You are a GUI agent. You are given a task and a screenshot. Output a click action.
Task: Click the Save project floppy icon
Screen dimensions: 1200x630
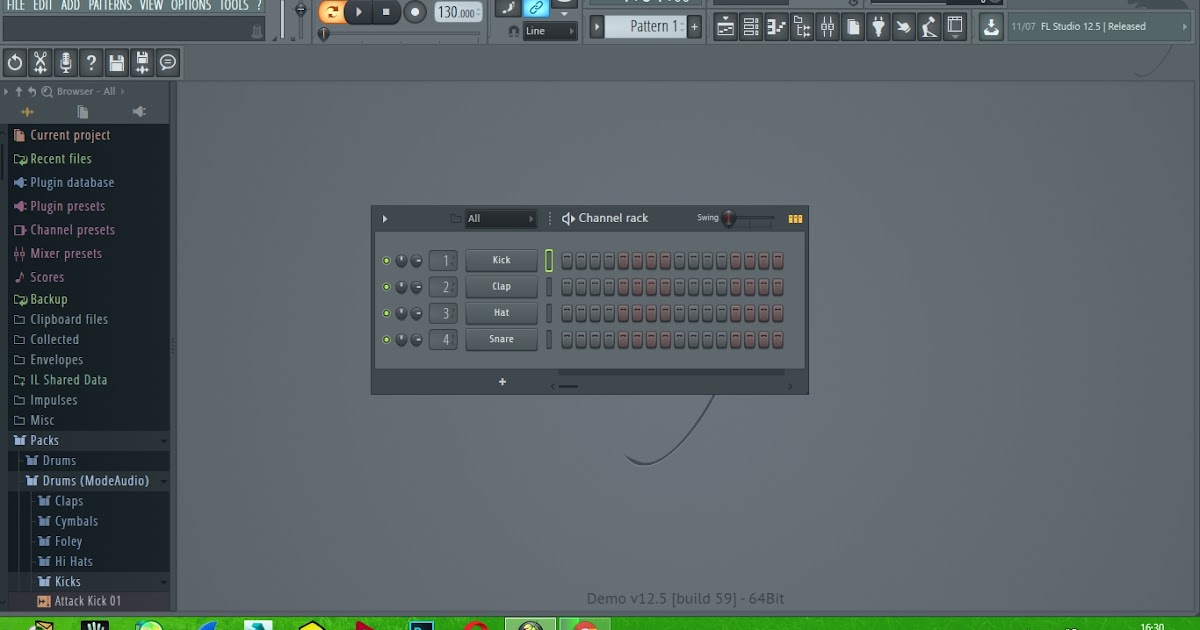click(117, 63)
